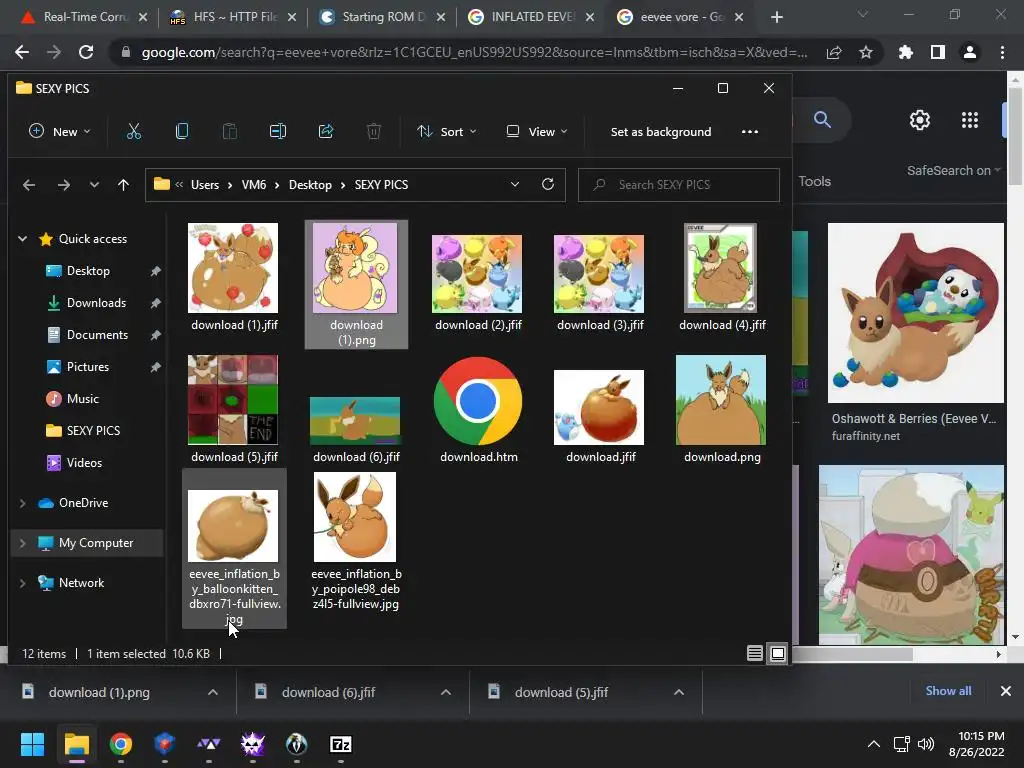This screenshot has width=1024, height=768.
Task: Collapse the Quick access tree
Action: [22, 239]
